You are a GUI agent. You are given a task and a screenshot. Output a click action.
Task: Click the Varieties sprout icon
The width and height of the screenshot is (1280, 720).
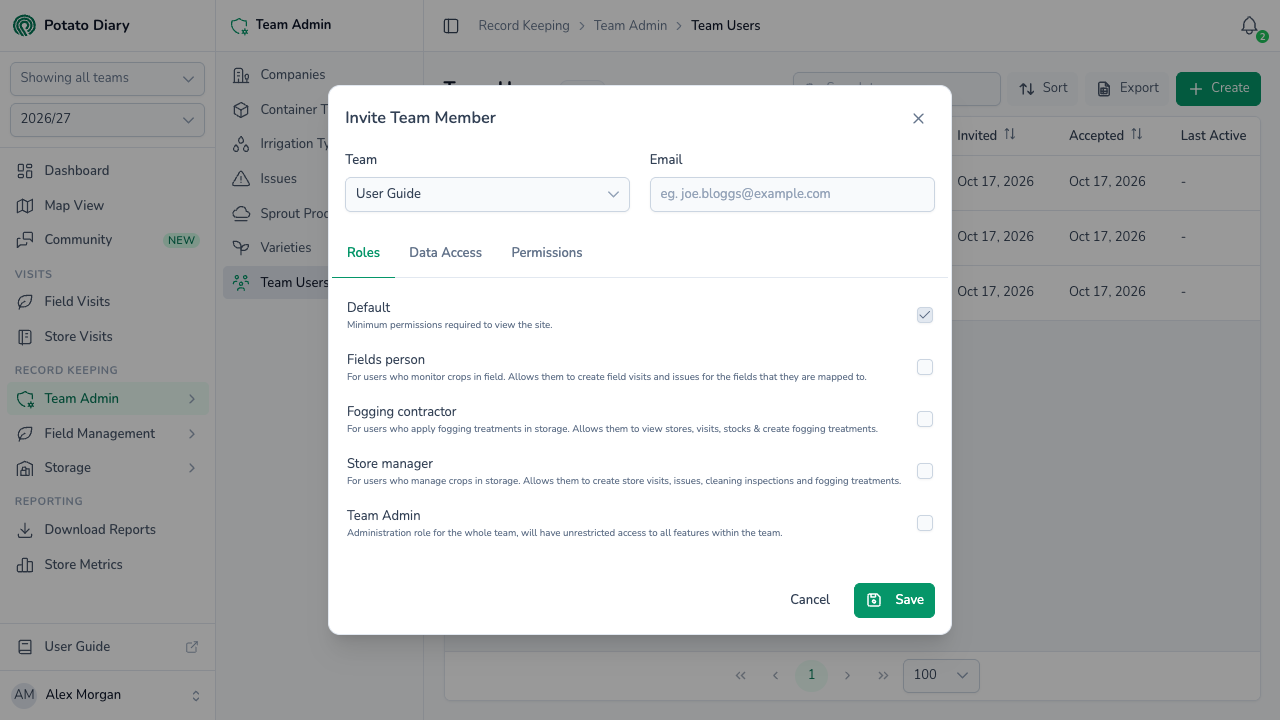(x=241, y=248)
